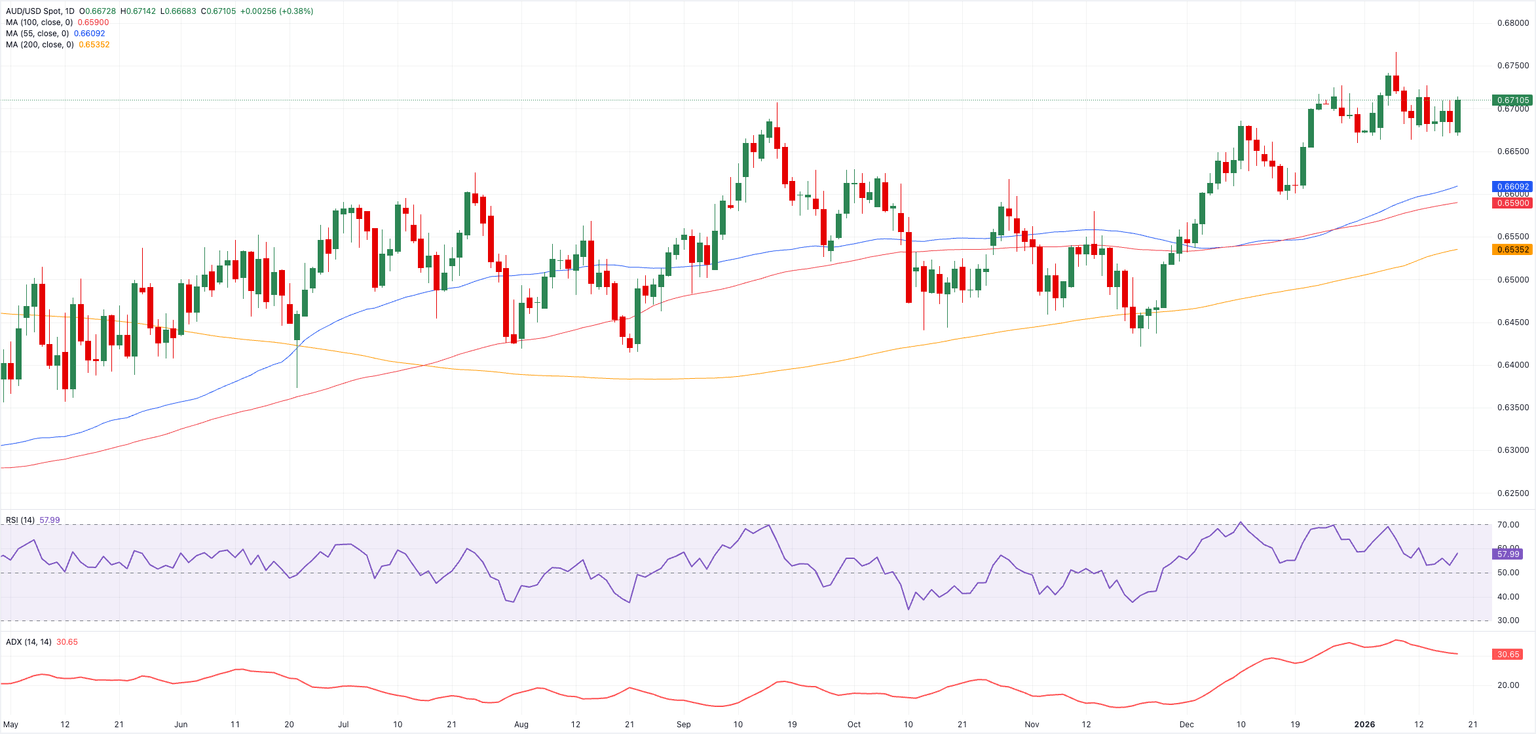1536x734 pixels.
Task: Click the 0.62500 price axis label
Action: pyautogui.click(x=1514, y=493)
